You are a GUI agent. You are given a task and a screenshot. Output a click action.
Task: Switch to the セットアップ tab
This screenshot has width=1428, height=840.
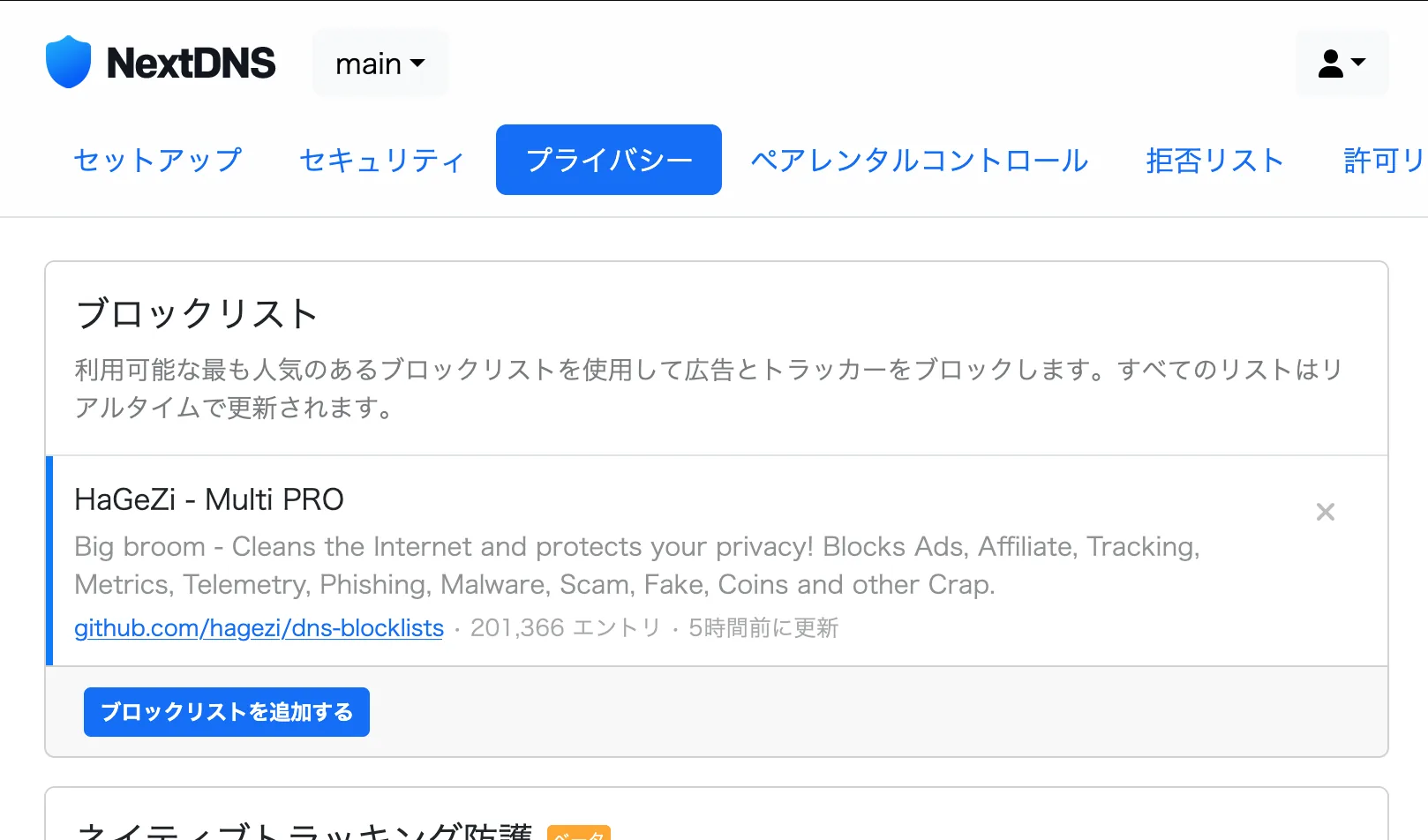(157, 160)
